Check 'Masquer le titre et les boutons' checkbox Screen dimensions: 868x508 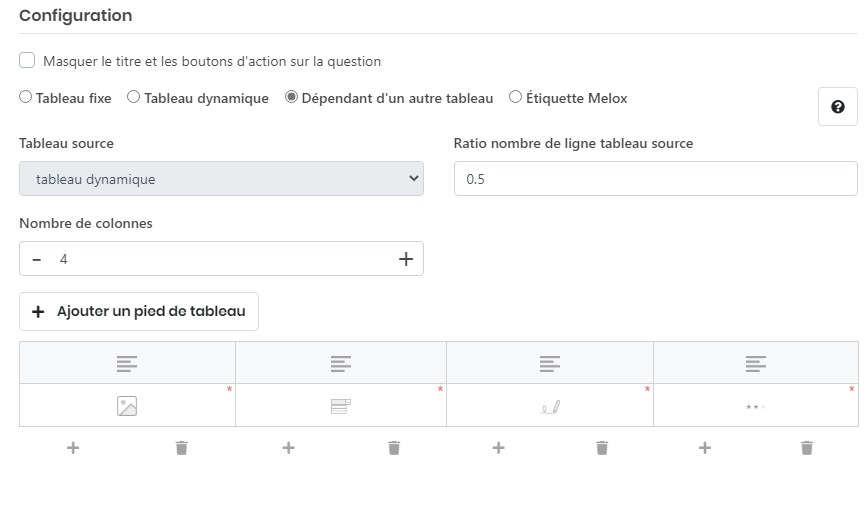pyautogui.click(x=28, y=61)
